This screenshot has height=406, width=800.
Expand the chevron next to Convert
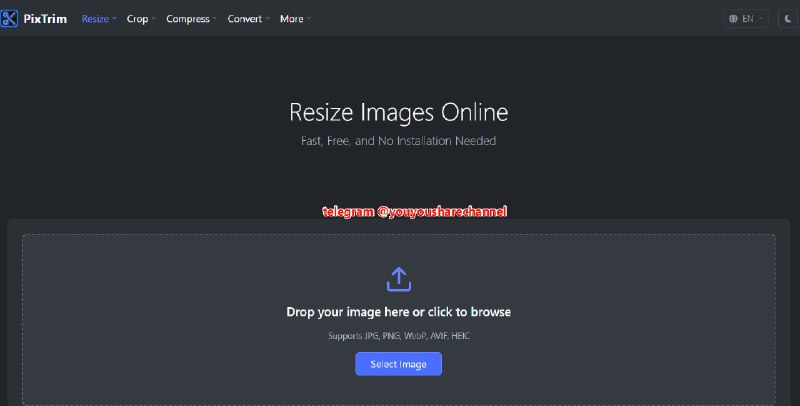[x=267, y=19]
